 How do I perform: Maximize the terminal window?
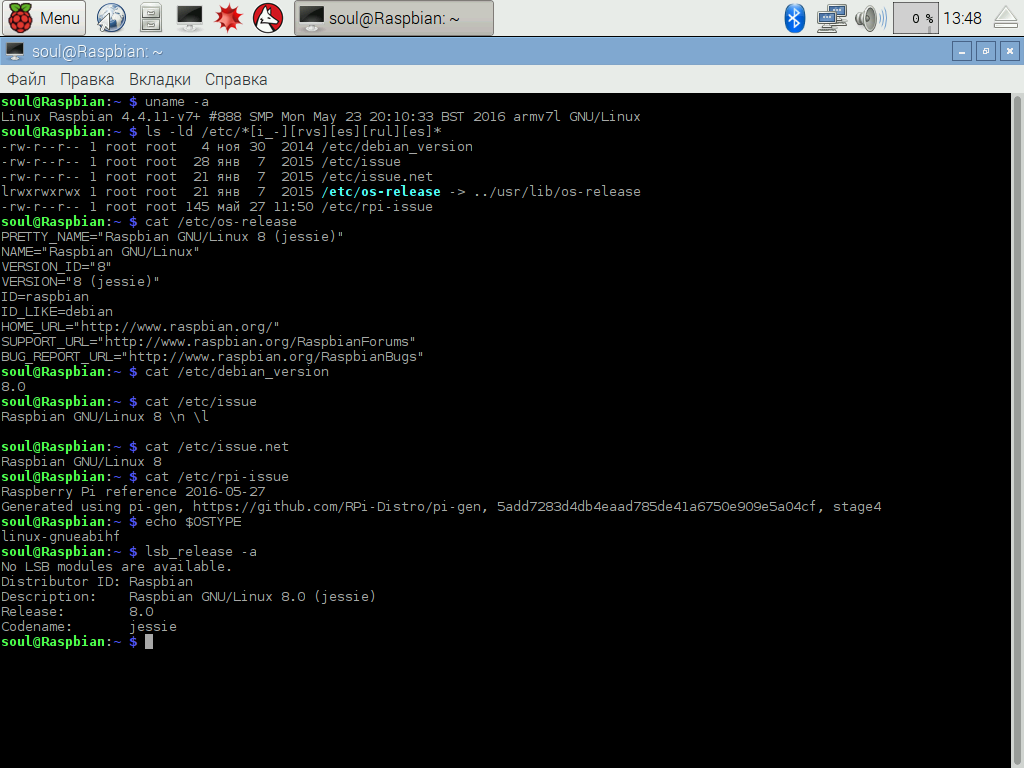pos(985,51)
